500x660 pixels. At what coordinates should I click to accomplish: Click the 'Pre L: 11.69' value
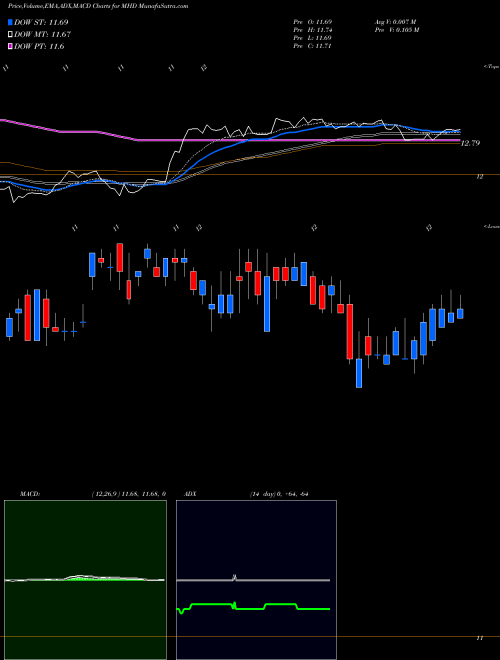(x=313, y=38)
